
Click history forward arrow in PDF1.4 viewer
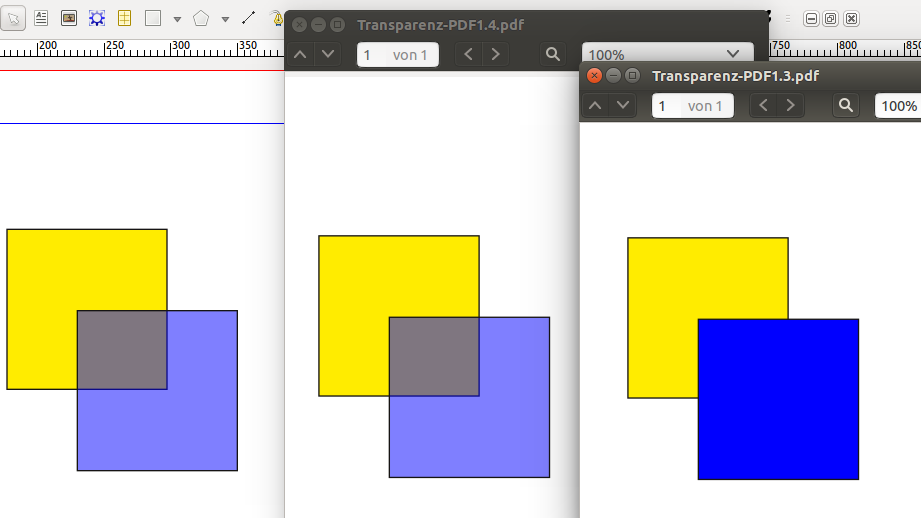point(494,54)
